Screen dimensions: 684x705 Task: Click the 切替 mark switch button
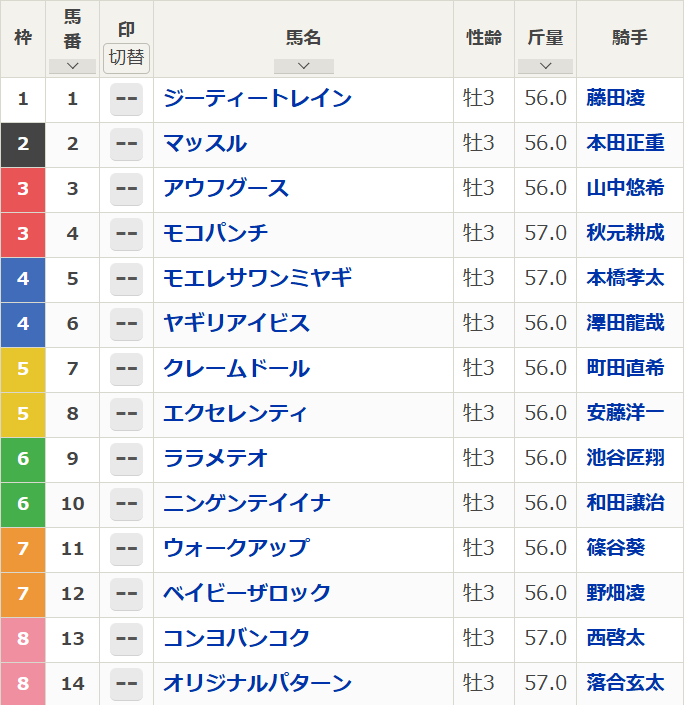coord(126,58)
